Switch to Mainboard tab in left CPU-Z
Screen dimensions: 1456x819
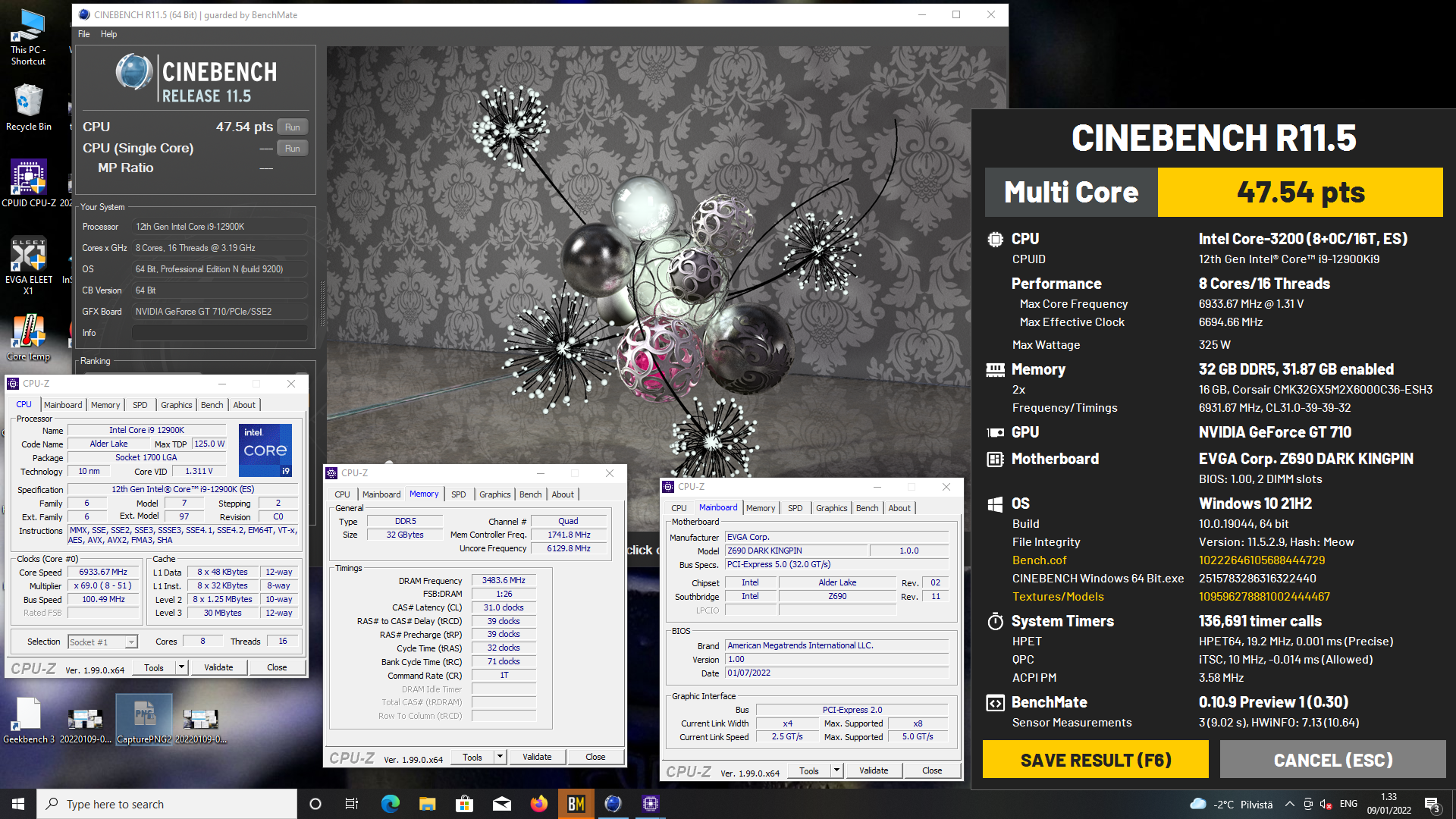coord(63,405)
